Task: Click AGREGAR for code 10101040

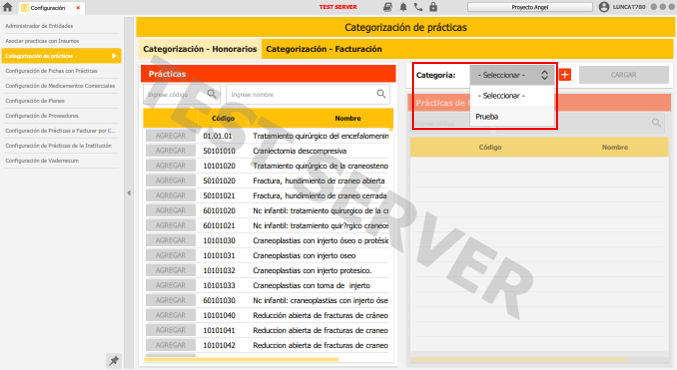Action: tap(171, 315)
